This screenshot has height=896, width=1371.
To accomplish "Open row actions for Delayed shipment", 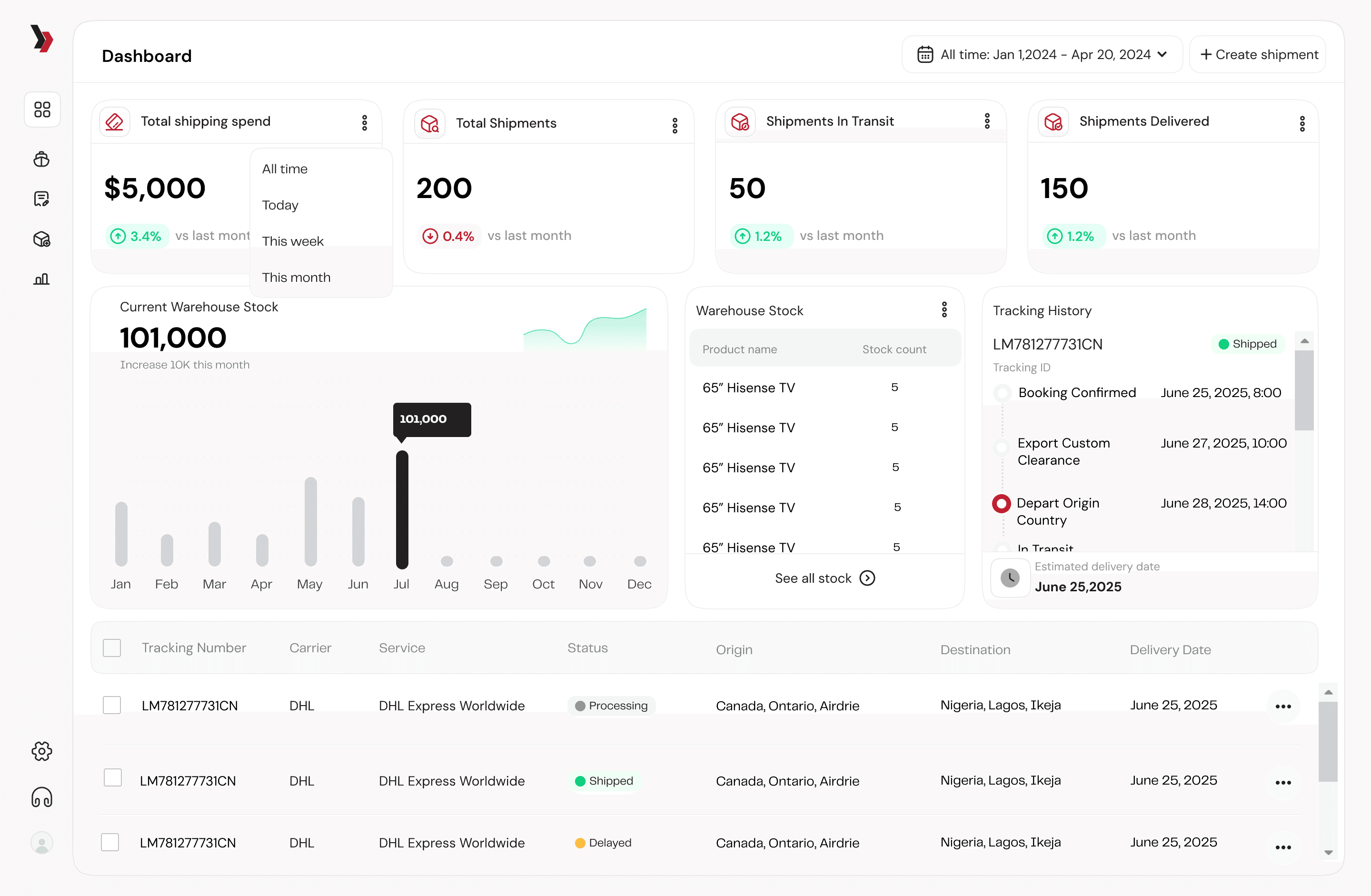I will pyautogui.click(x=1283, y=846).
